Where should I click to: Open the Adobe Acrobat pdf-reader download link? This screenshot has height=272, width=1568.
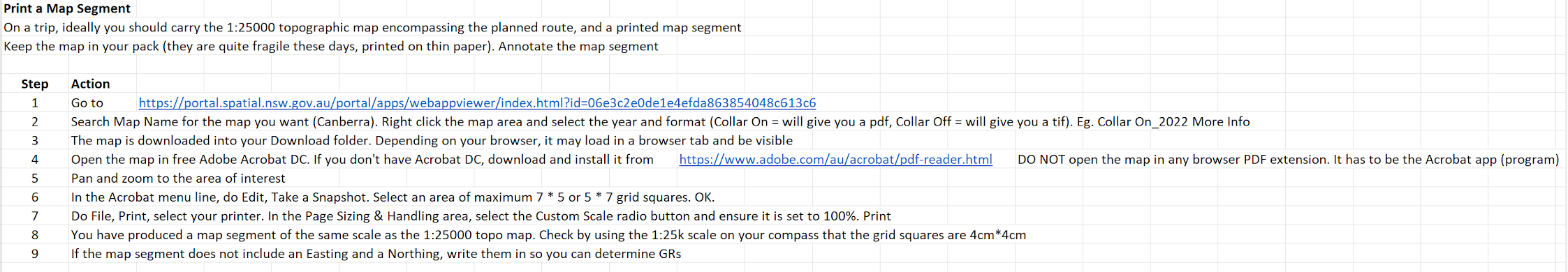point(835,159)
